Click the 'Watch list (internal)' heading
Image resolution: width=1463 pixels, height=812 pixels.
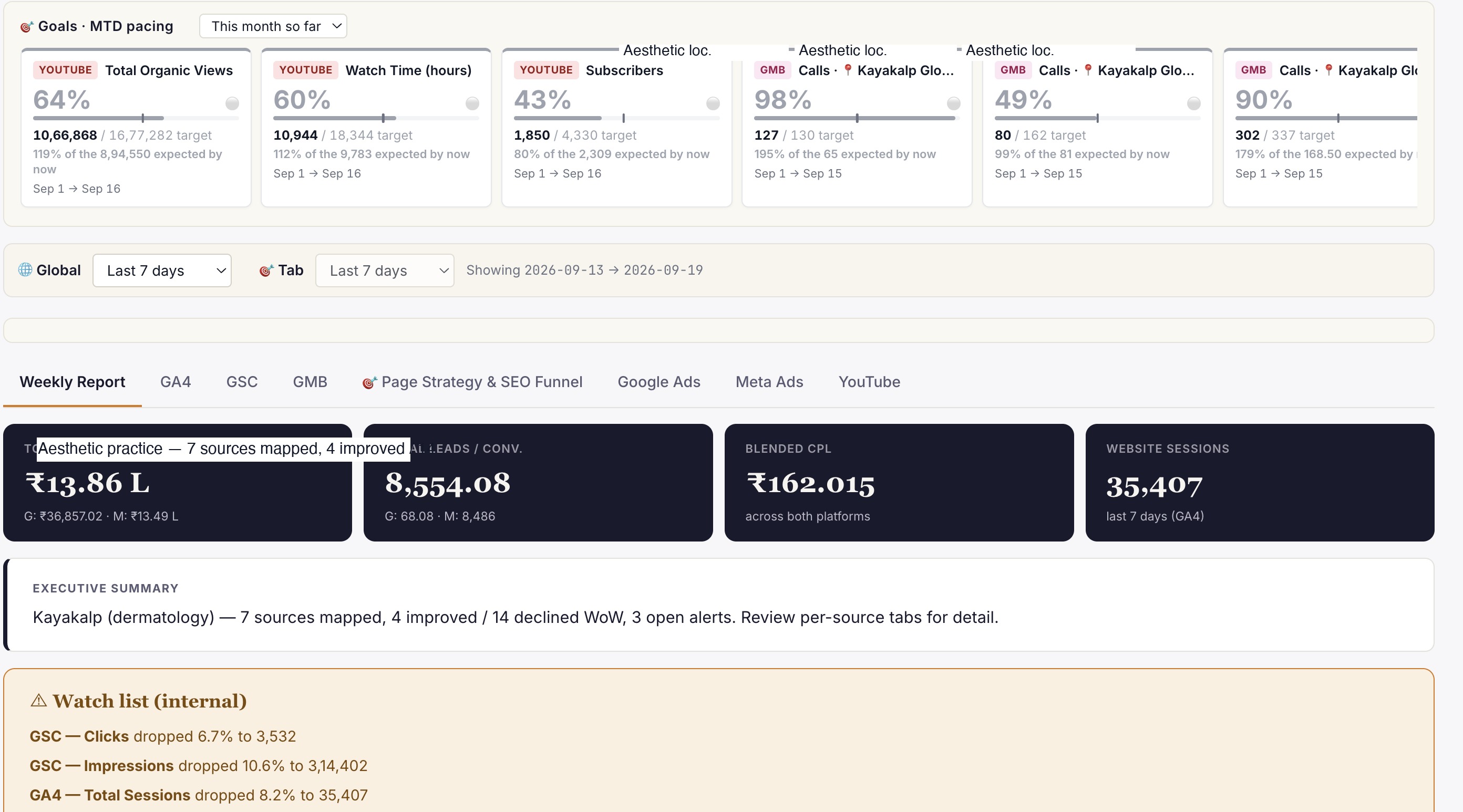tap(150, 701)
